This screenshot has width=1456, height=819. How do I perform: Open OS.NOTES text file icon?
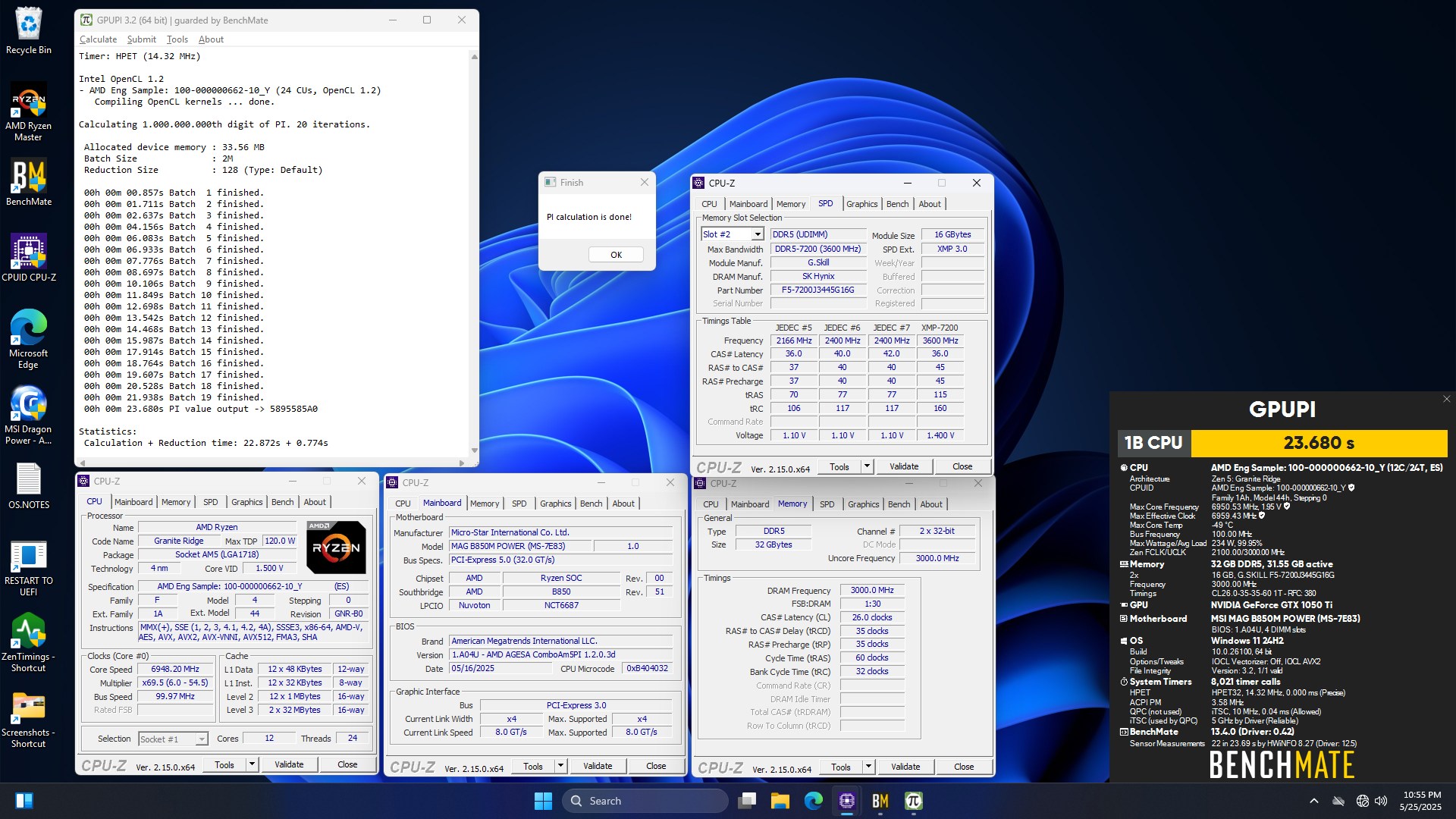[x=29, y=485]
